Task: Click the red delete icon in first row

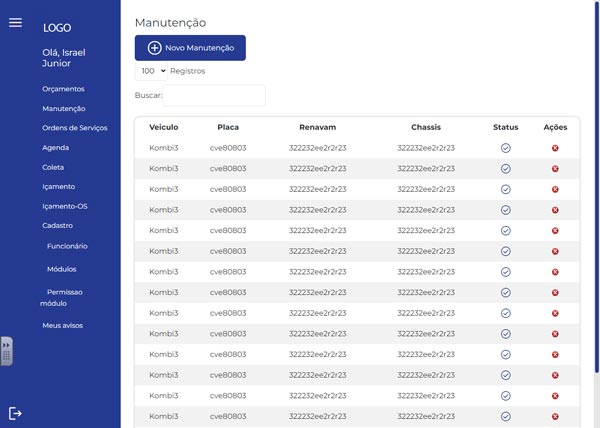Action: point(555,148)
